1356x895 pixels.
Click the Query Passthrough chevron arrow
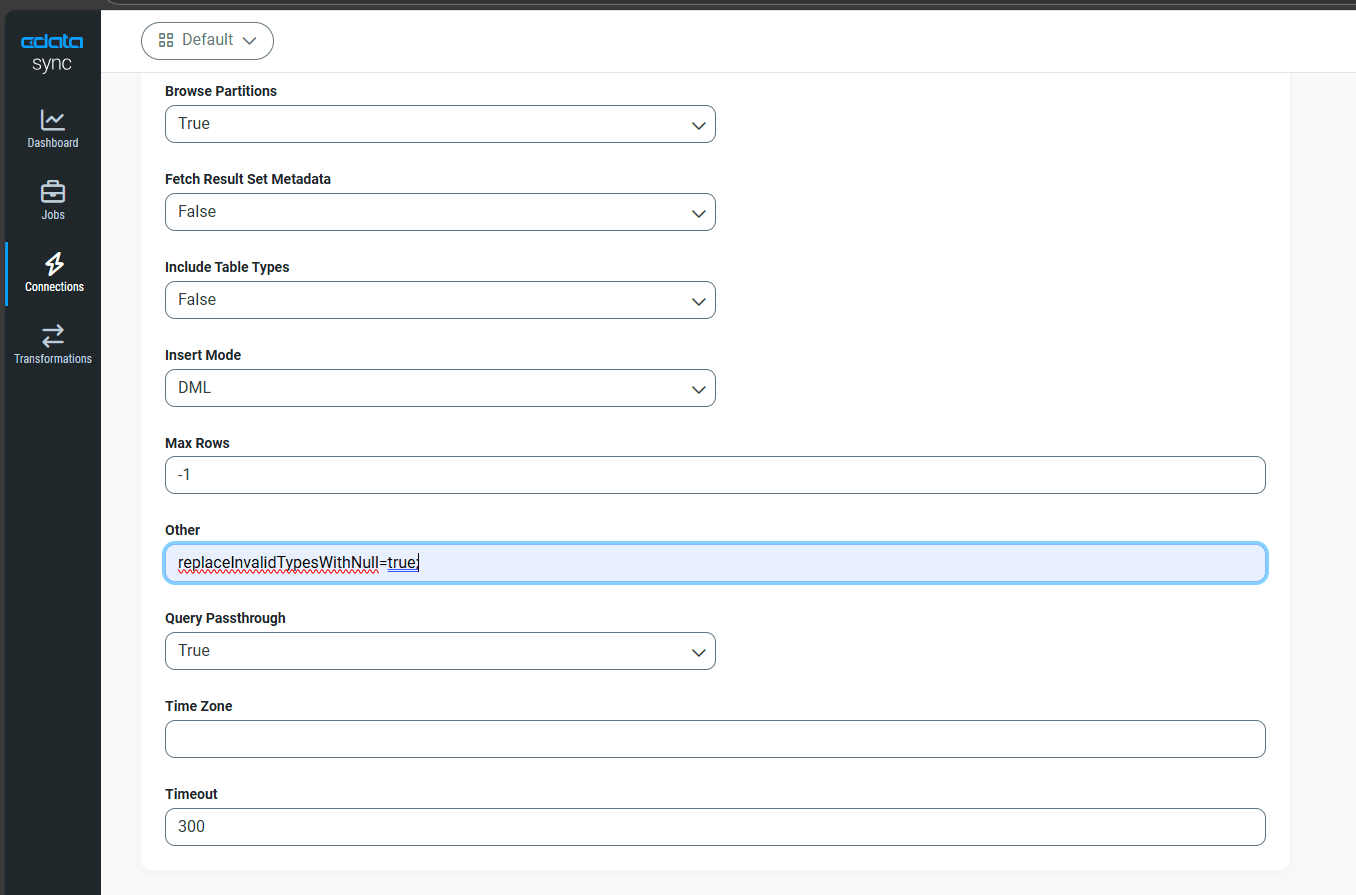click(698, 652)
